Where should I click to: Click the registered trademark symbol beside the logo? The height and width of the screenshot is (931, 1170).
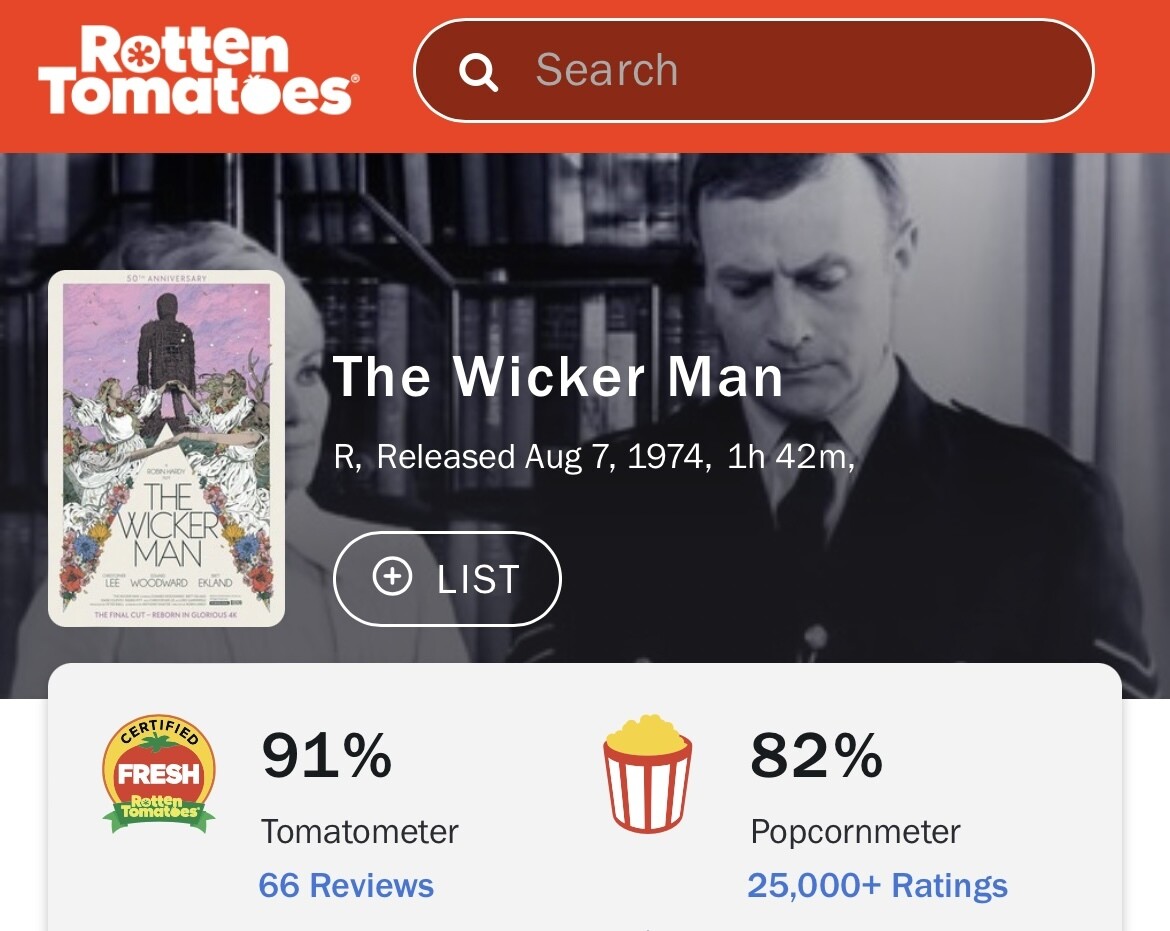click(355, 77)
